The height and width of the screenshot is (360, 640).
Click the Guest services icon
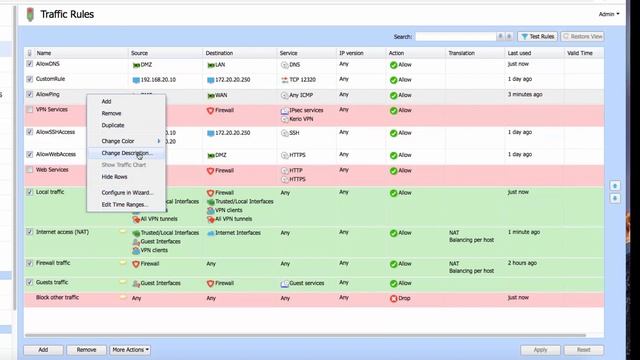click(x=284, y=283)
